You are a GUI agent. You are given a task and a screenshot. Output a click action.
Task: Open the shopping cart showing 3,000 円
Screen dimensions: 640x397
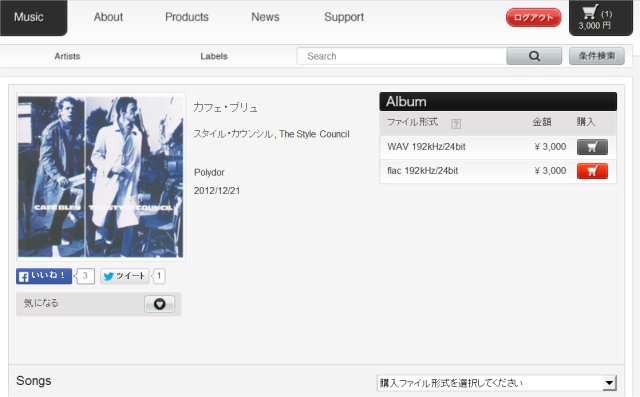click(x=601, y=18)
